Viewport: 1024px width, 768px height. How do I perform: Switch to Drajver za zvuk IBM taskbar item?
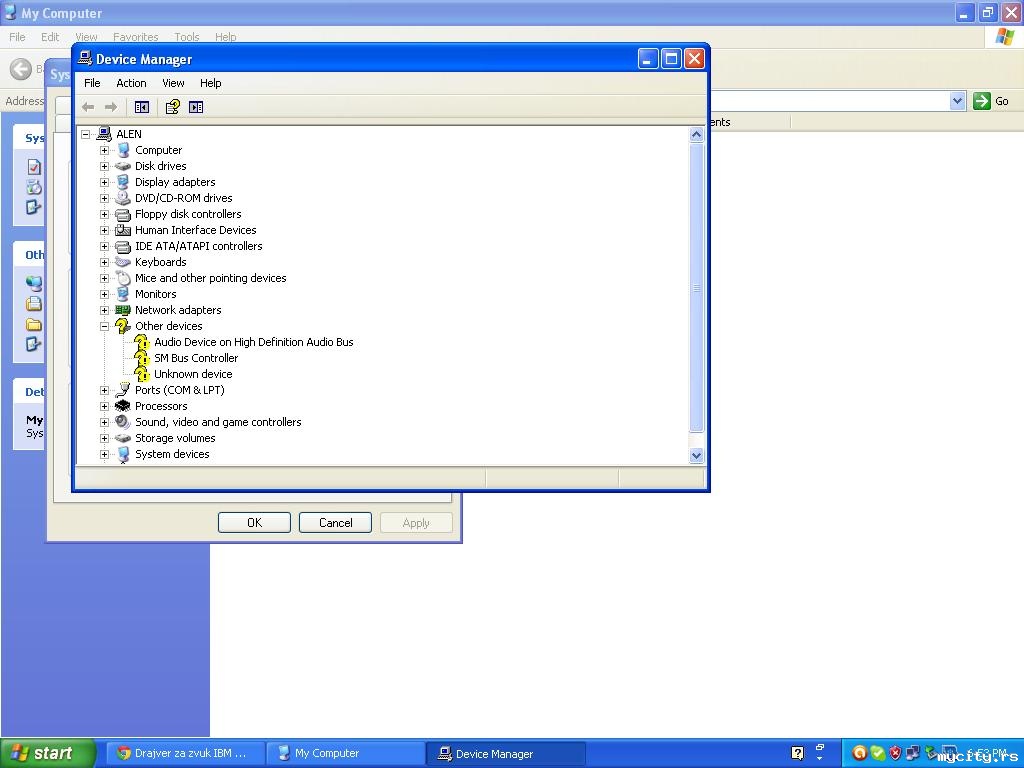[x=183, y=753]
